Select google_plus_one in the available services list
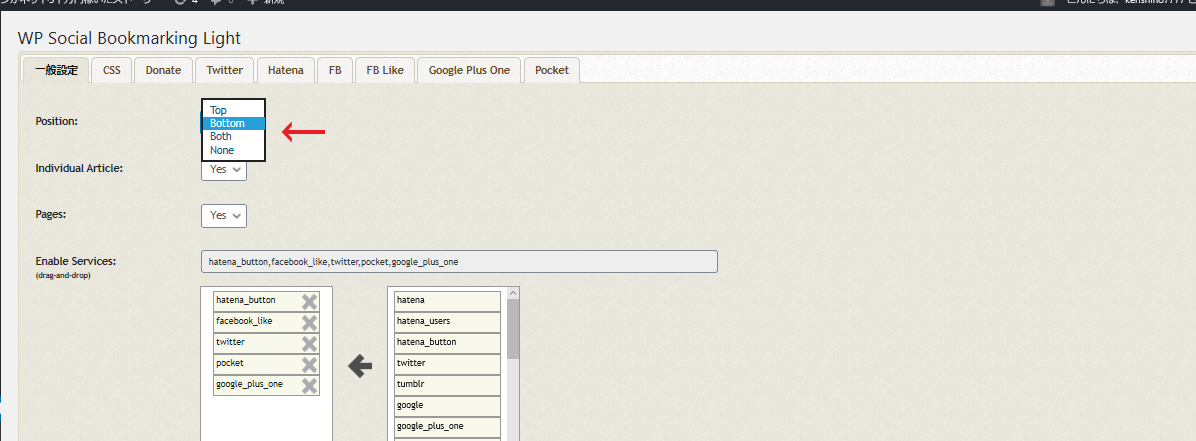The height and width of the screenshot is (441, 1196). 448,427
